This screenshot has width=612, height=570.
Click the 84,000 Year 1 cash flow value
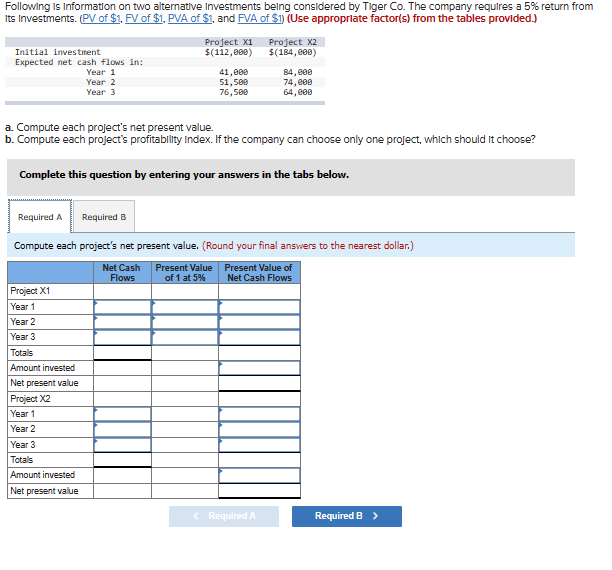298,72
